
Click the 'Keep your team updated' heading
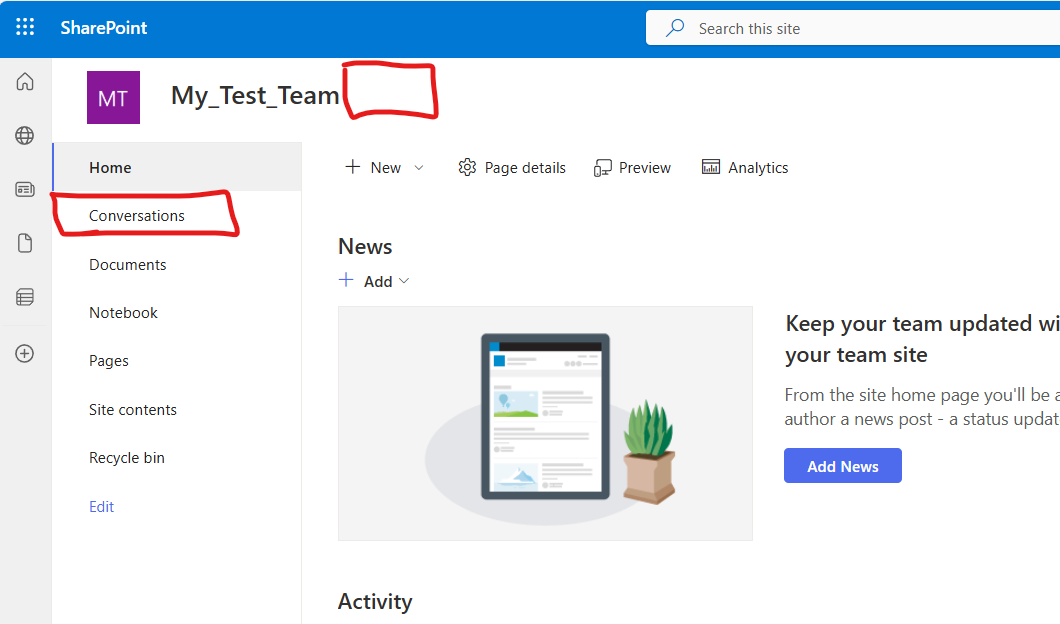[x=922, y=339]
